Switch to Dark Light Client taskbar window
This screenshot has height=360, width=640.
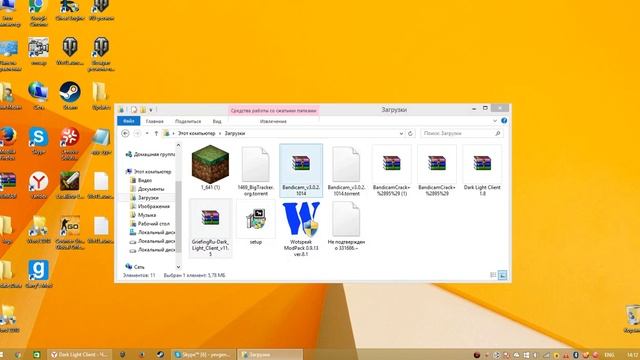coord(80,355)
